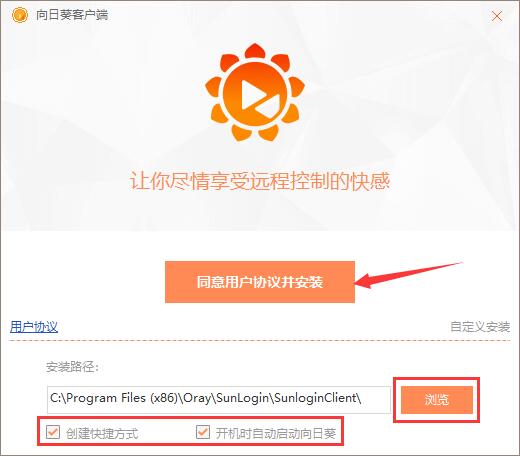The height and width of the screenshot is (456, 520).
Task: Focus the install path input field
Action: pos(219,400)
